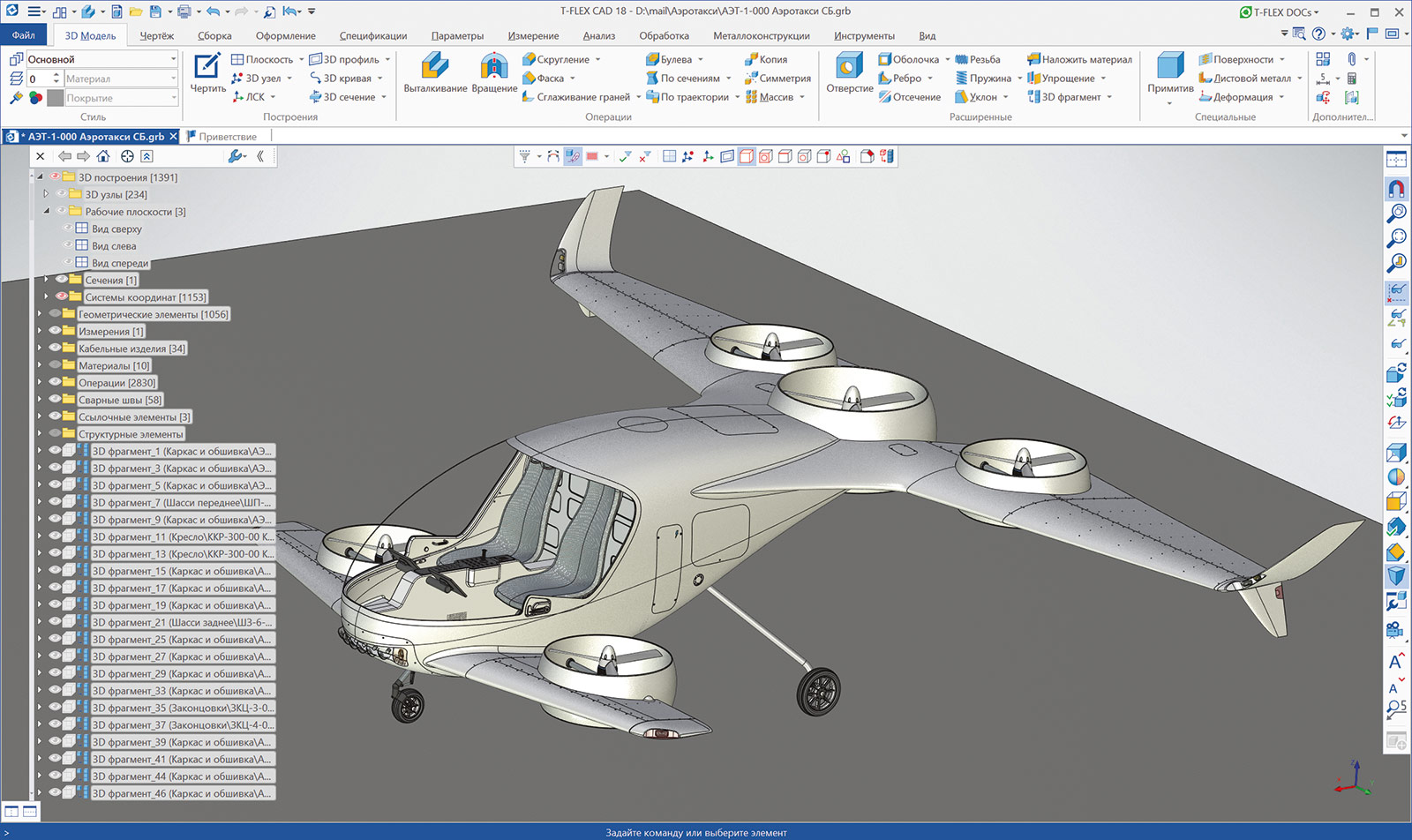Toggle visibility of Вид слева workplane

(x=69, y=245)
